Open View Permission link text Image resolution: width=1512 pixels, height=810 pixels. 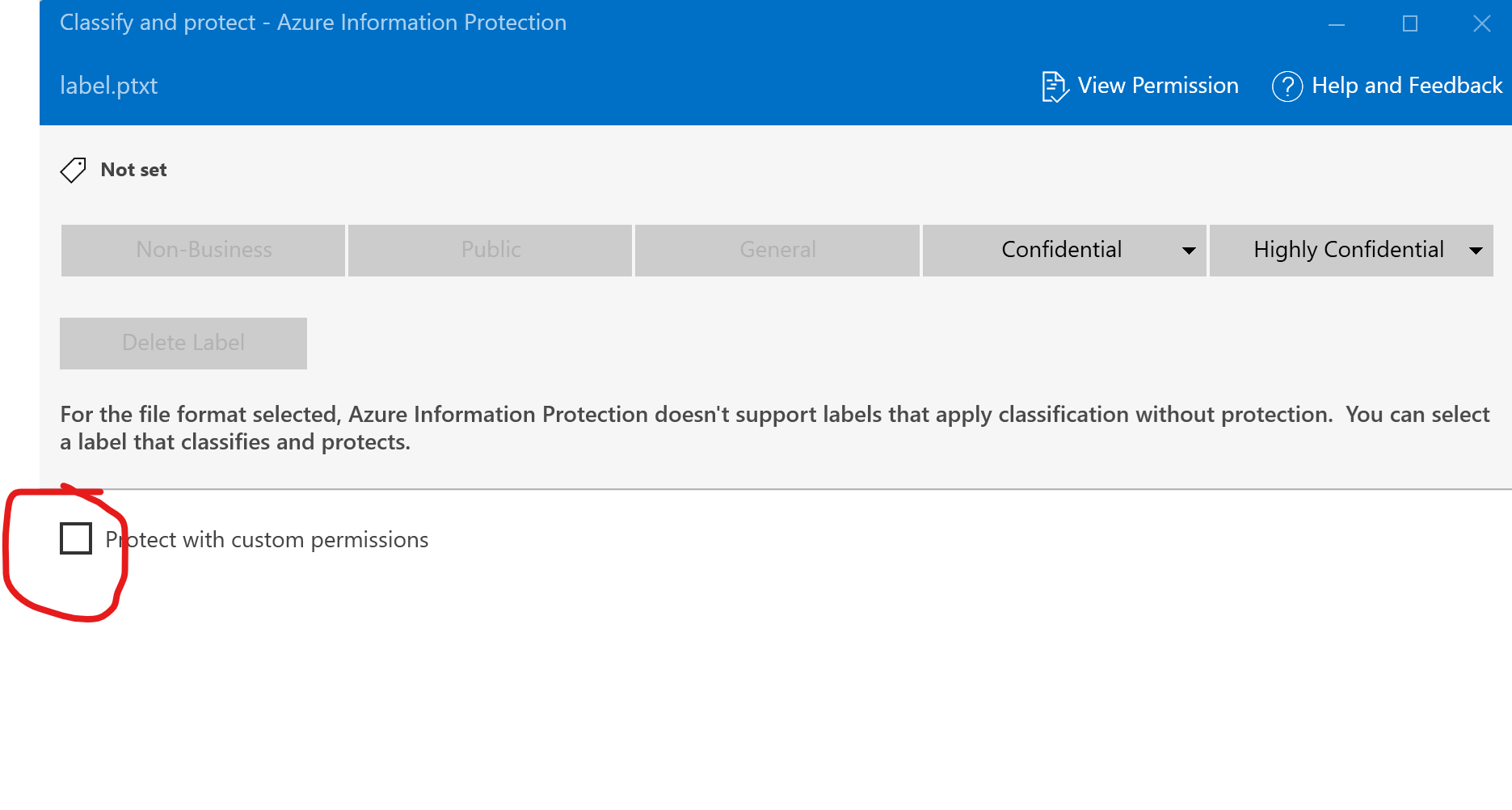tap(1158, 86)
